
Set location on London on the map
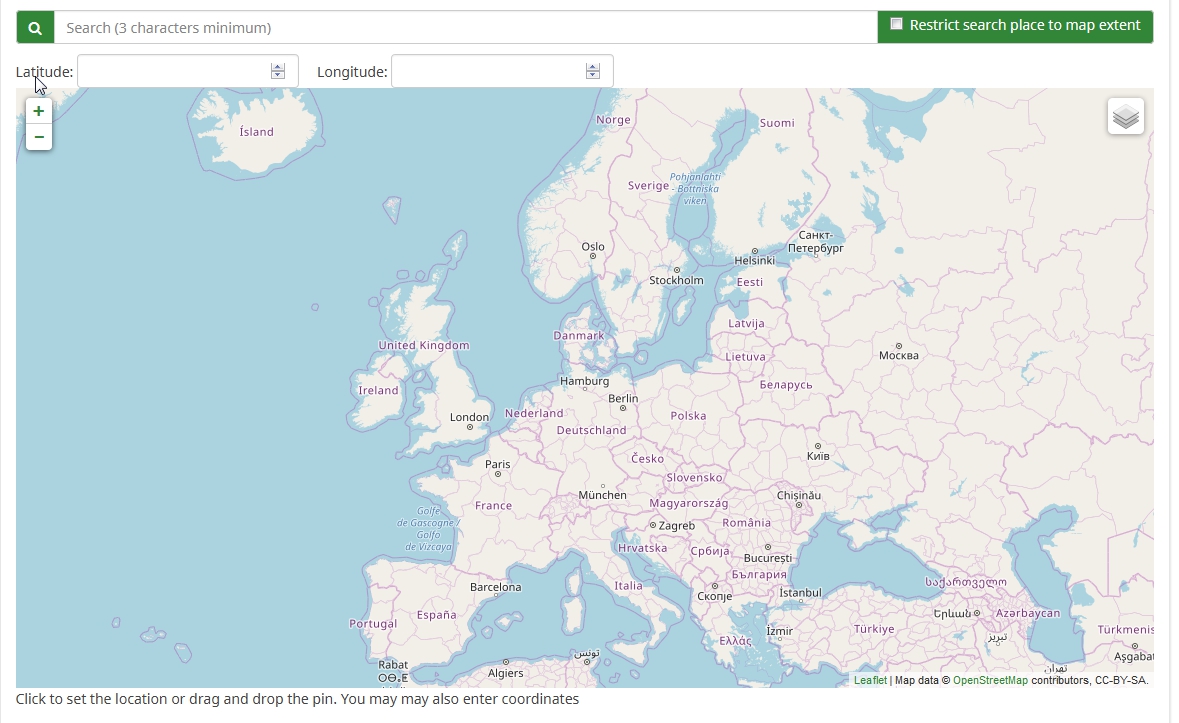coord(470,427)
